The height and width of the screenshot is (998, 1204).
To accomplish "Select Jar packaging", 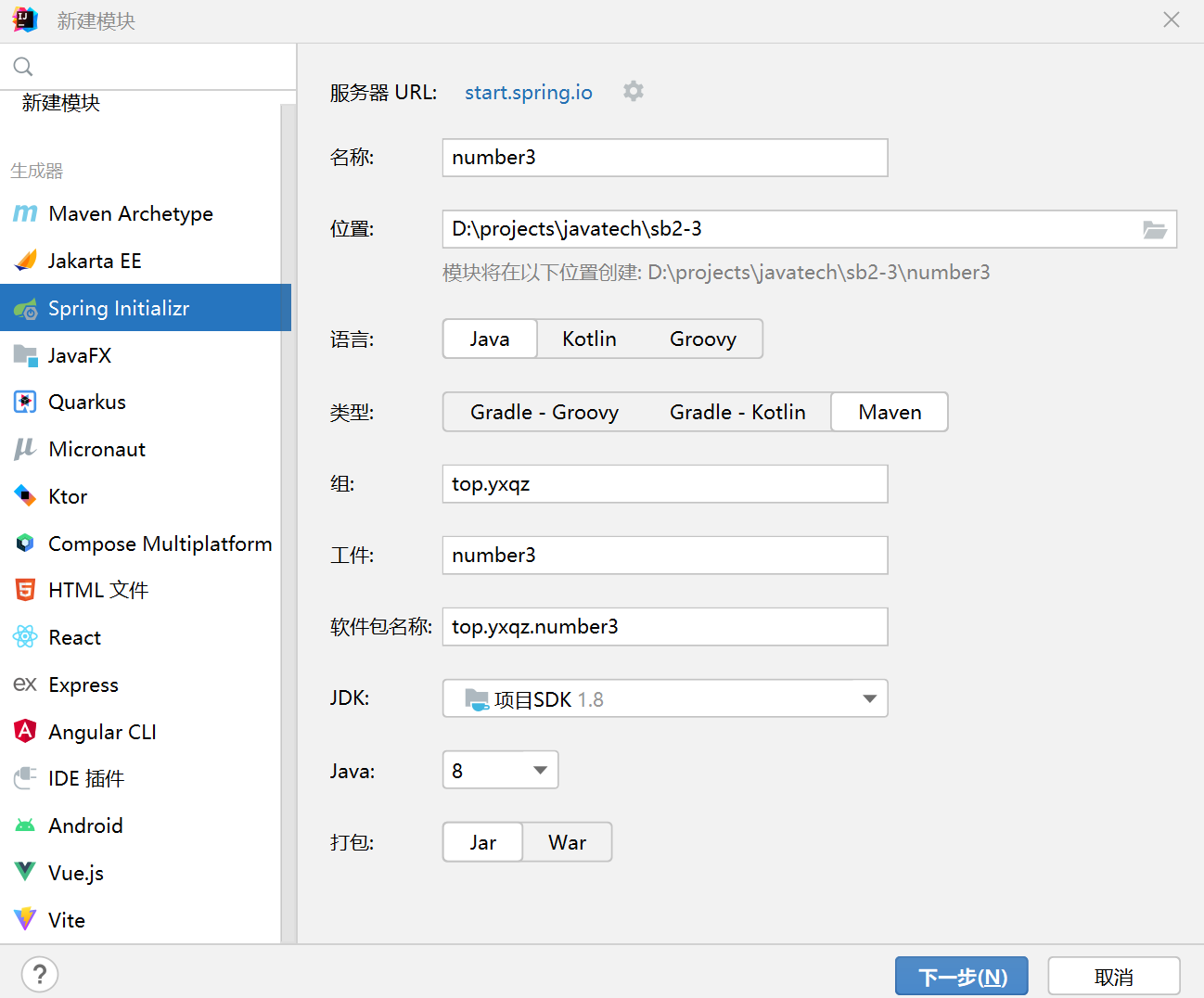I will [482, 842].
